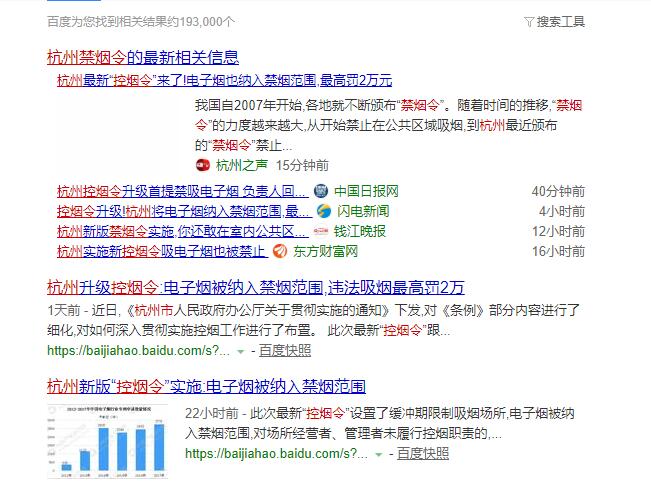Open news 控烟令升级!杭州将电子烟纳入禁烟范围

point(184,211)
